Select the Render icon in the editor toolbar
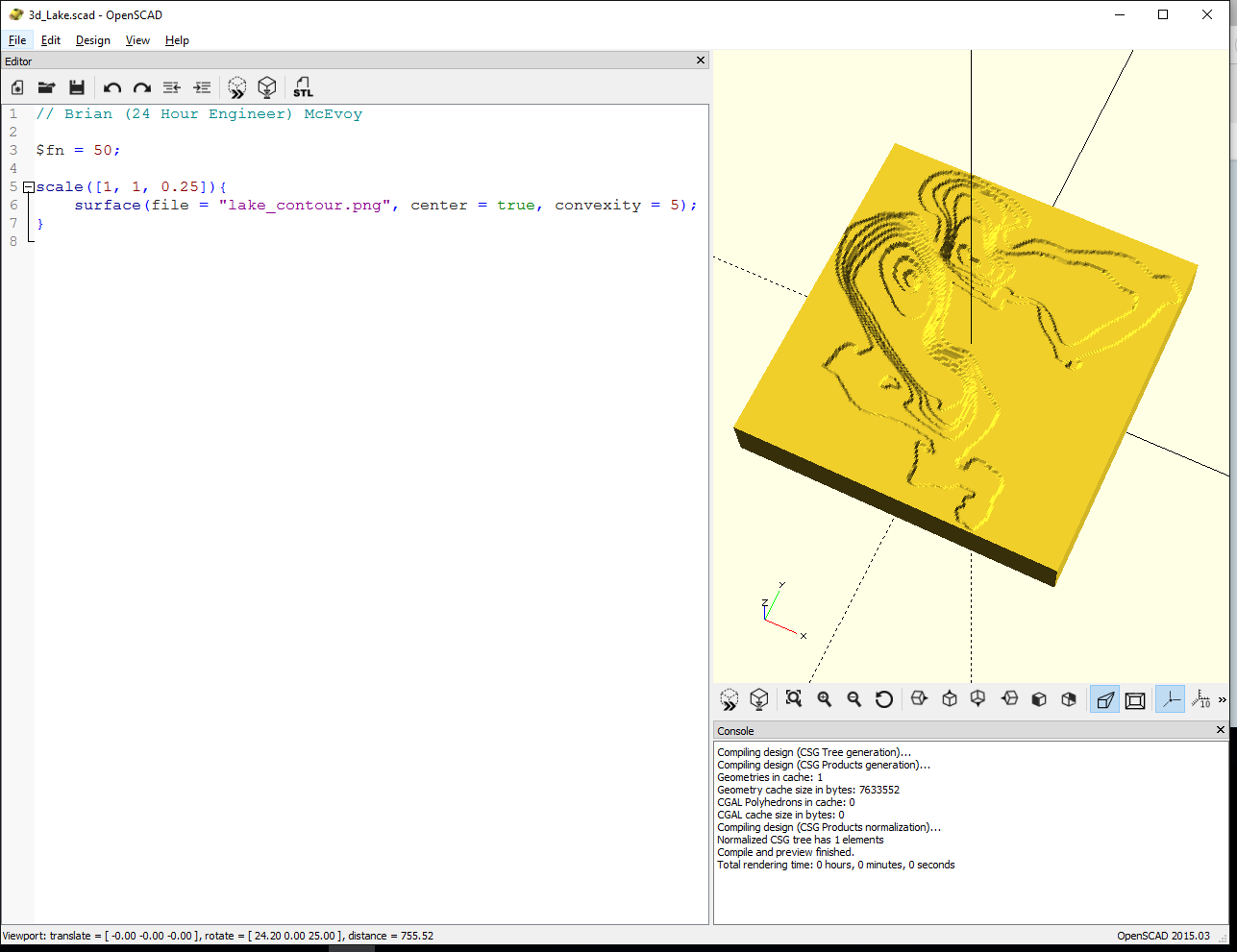This screenshot has height=952, width=1237. (x=267, y=87)
